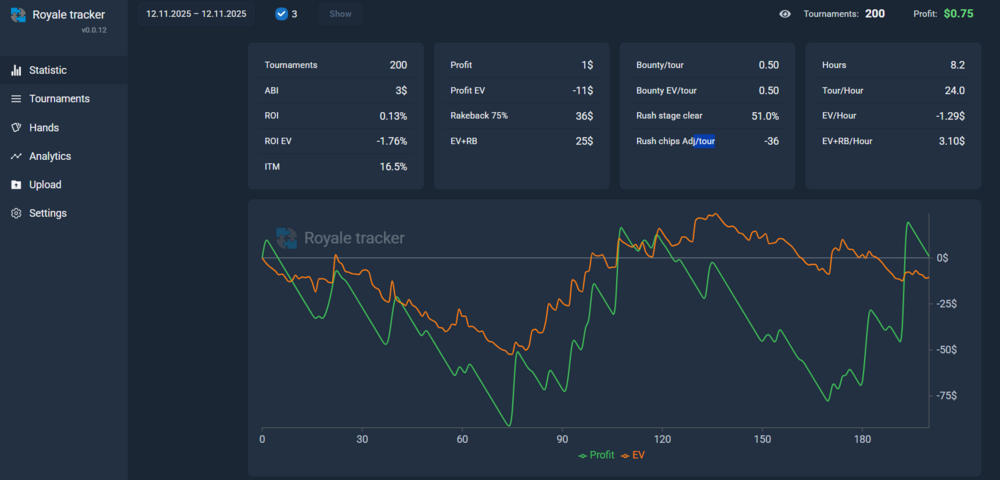Click the Tournaments list icon in sidebar
This screenshot has width=1000, height=480.
click(16, 99)
